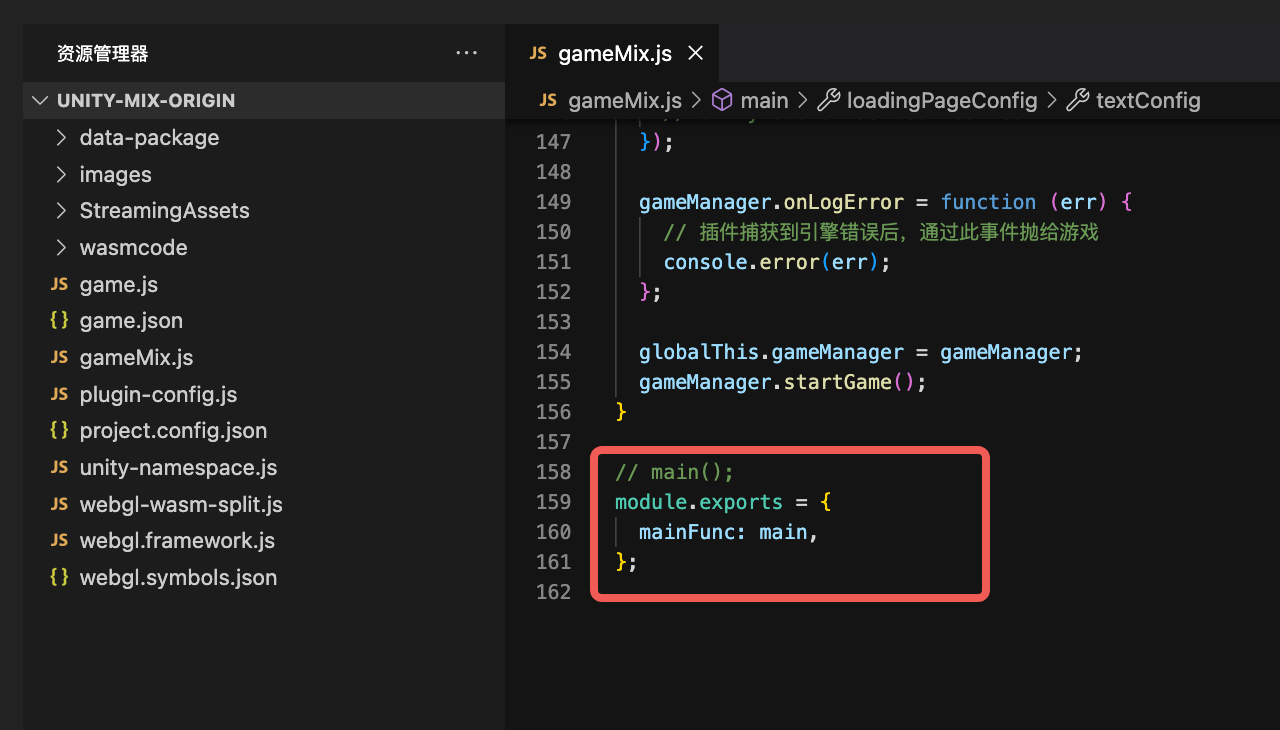Click the cube icon before main breadcrumb
The width and height of the screenshot is (1280, 730).
721,100
